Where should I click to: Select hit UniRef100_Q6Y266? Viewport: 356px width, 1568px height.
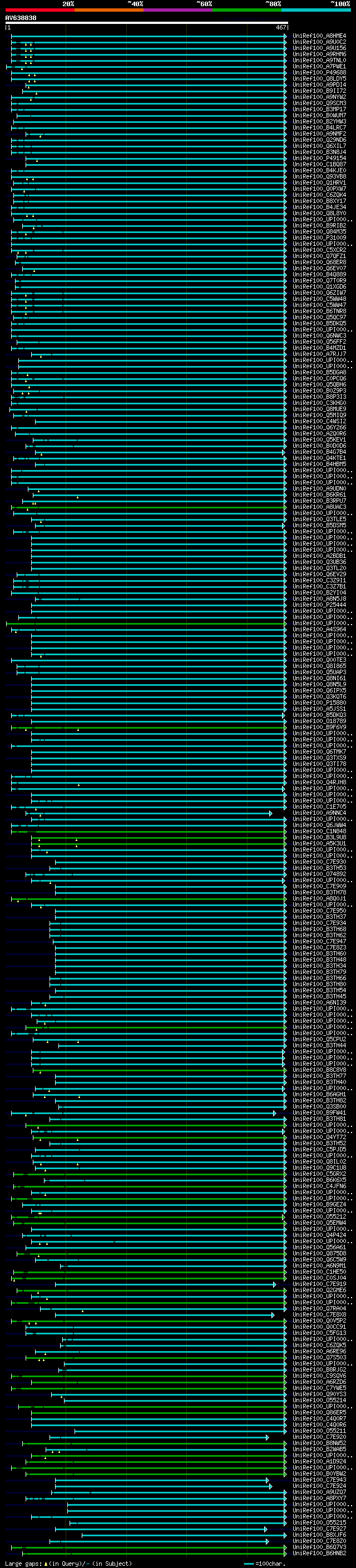click(x=319, y=427)
